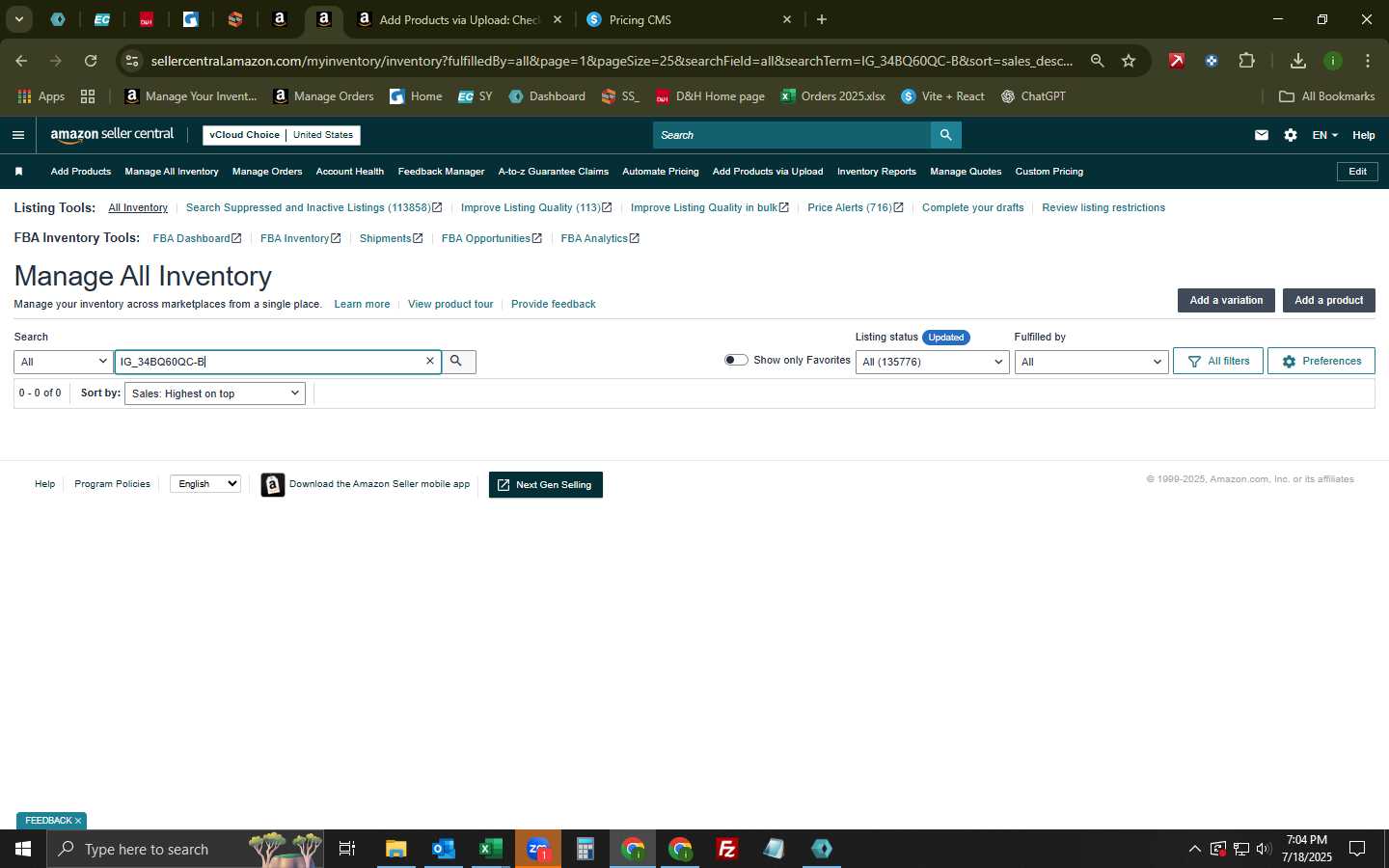
Task: Open Account Health menu item
Action: coord(350,172)
